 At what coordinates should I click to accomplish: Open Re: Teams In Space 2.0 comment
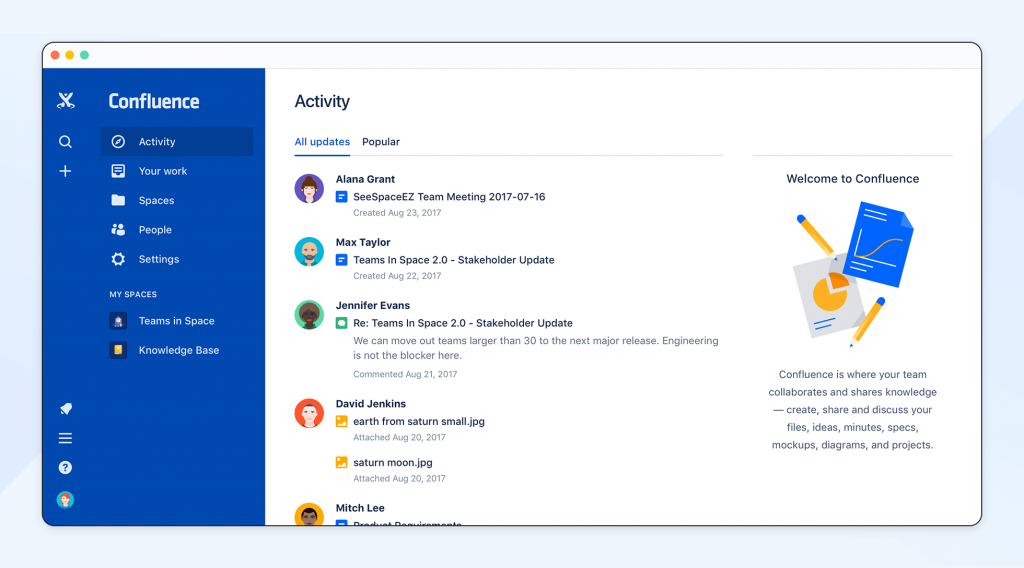[x=463, y=323]
